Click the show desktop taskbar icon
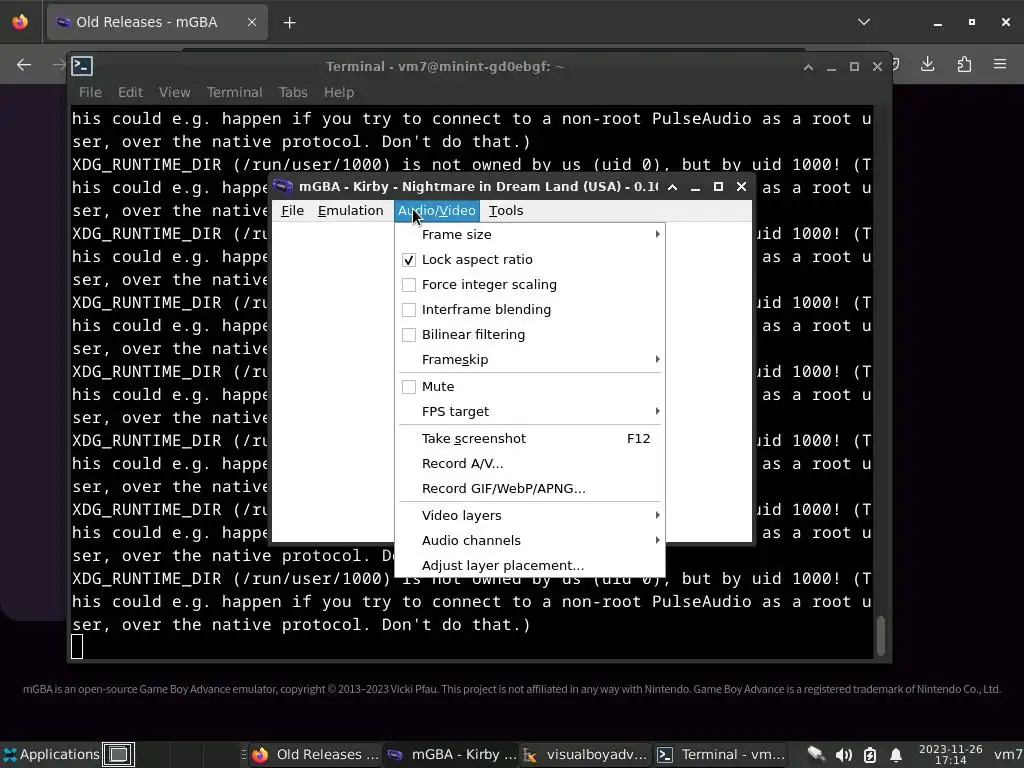This screenshot has height=768, width=1024. click(x=118, y=755)
